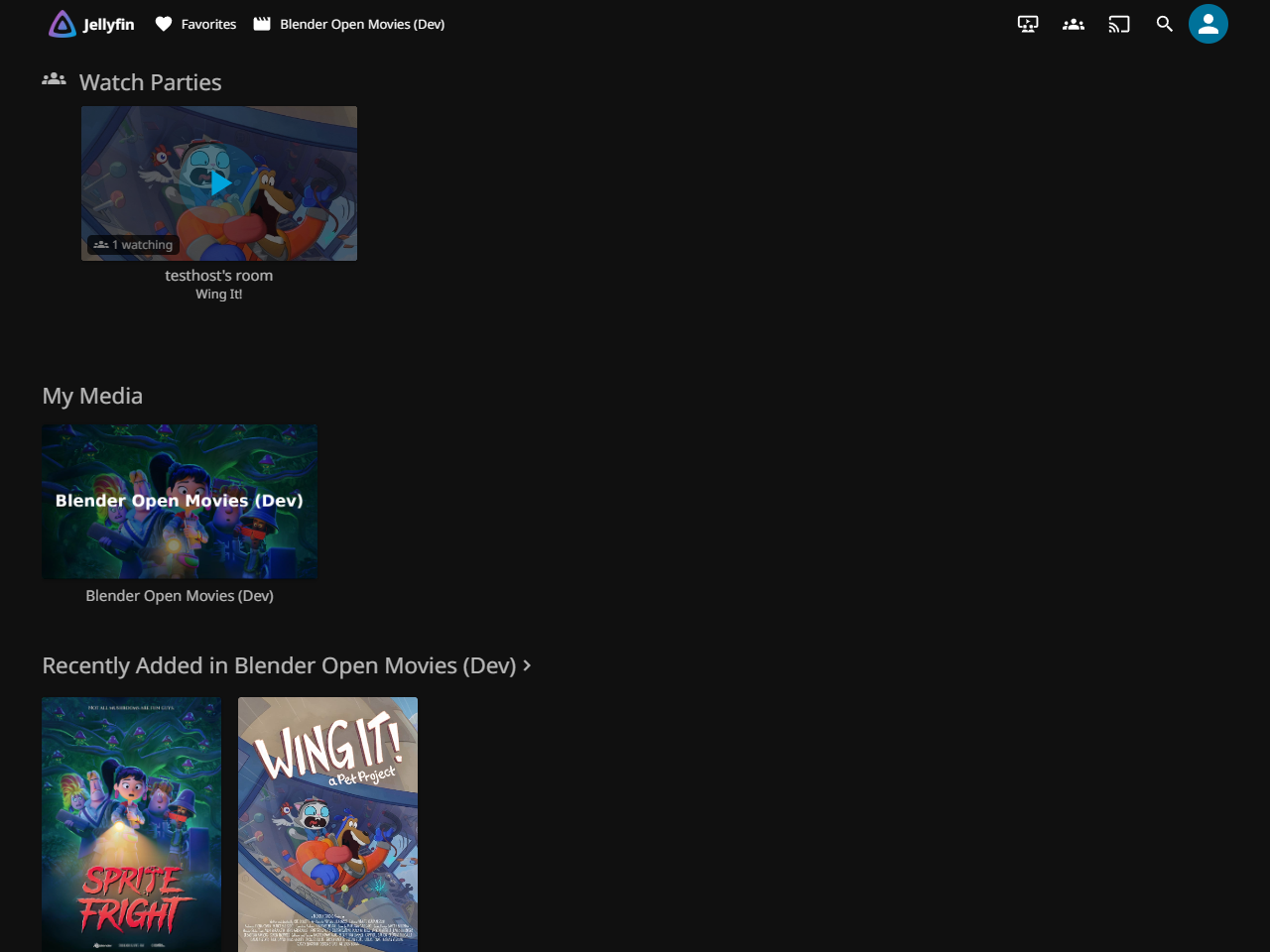The image size is (1270, 952).
Task: Click the heart icon beside Favorites
Action: [164, 24]
